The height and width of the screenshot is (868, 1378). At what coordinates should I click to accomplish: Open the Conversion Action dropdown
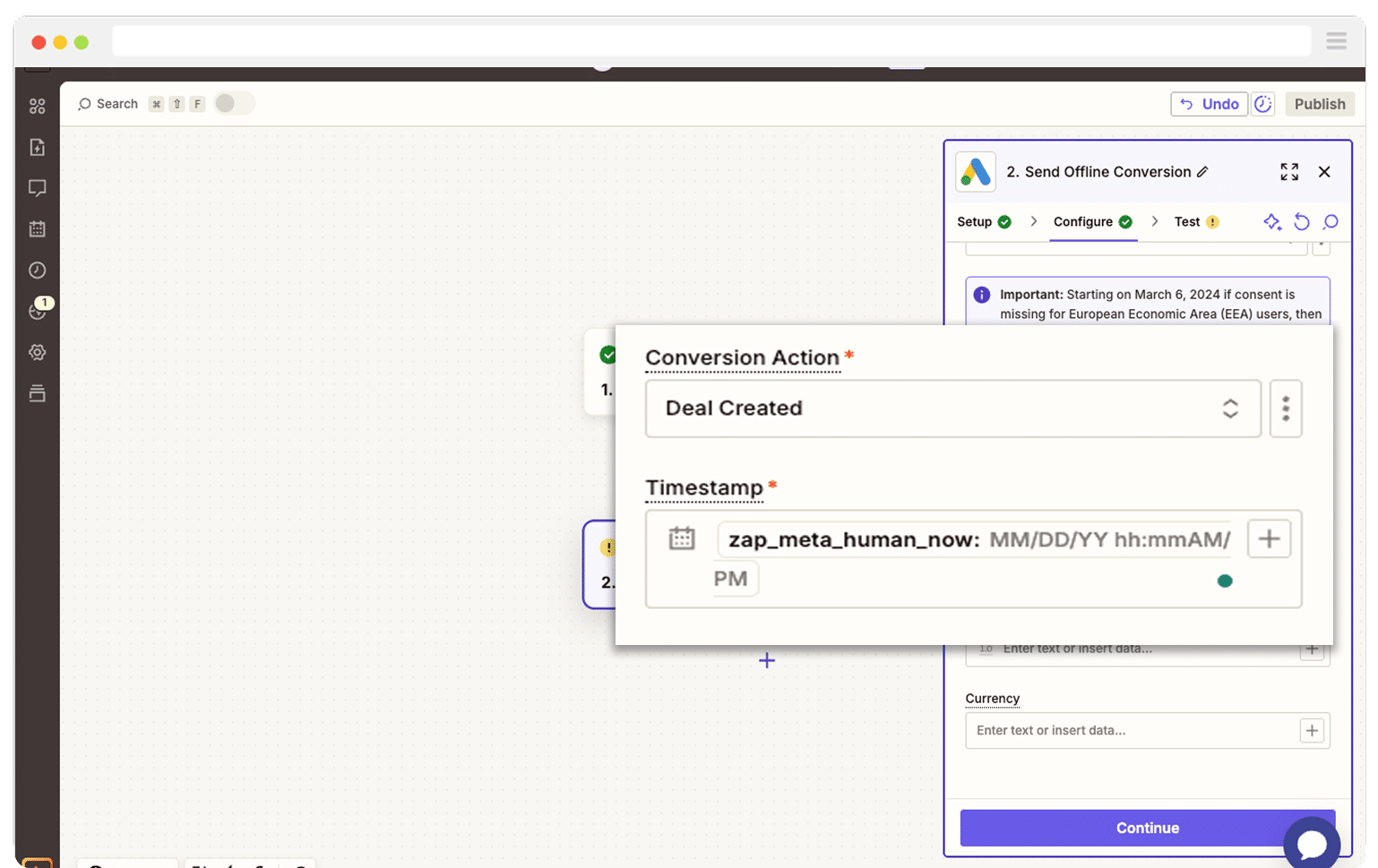pyautogui.click(x=952, y=408)
